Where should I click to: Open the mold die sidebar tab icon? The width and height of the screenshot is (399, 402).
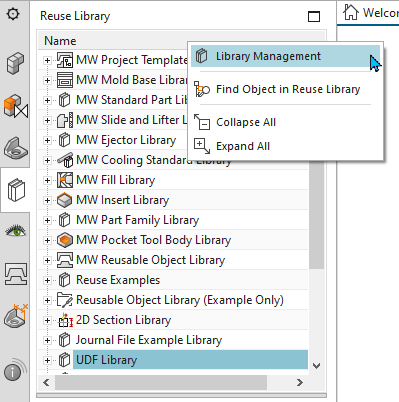(16, 274)
